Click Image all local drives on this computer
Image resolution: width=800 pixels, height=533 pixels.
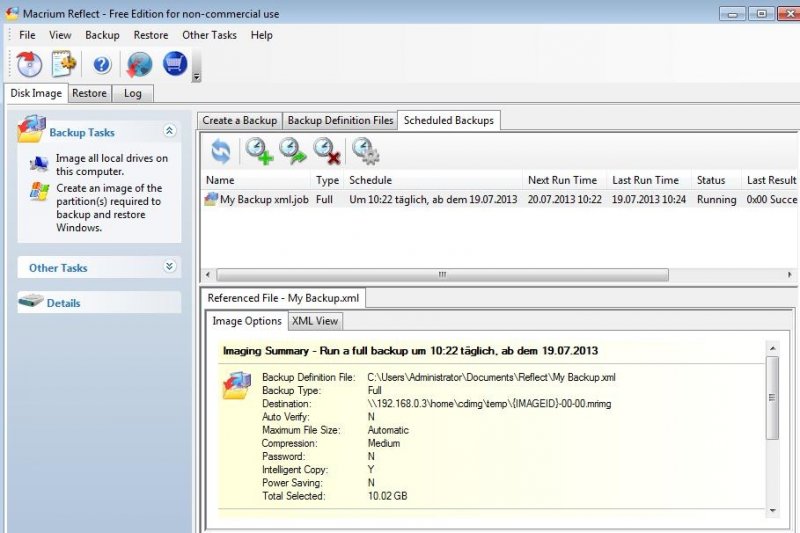pos(112,165)
